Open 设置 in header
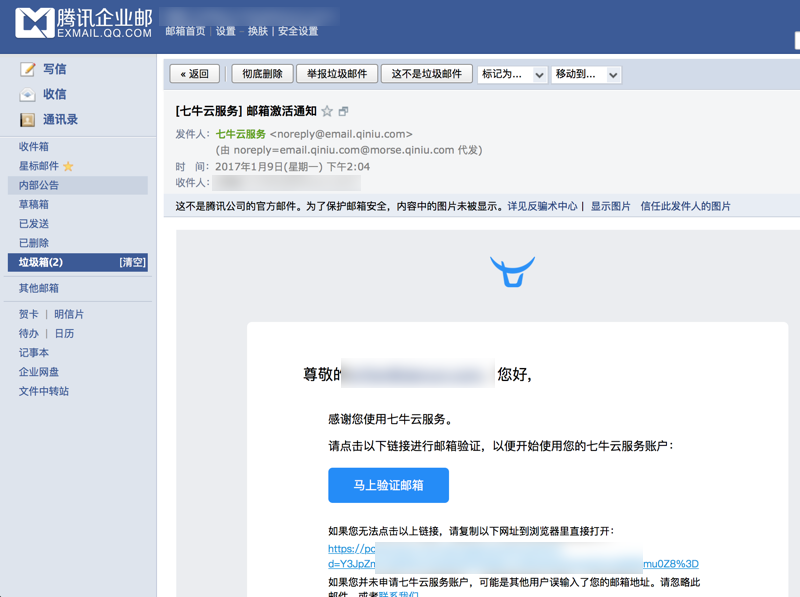800x597 pixels. [x=226, y=31]
